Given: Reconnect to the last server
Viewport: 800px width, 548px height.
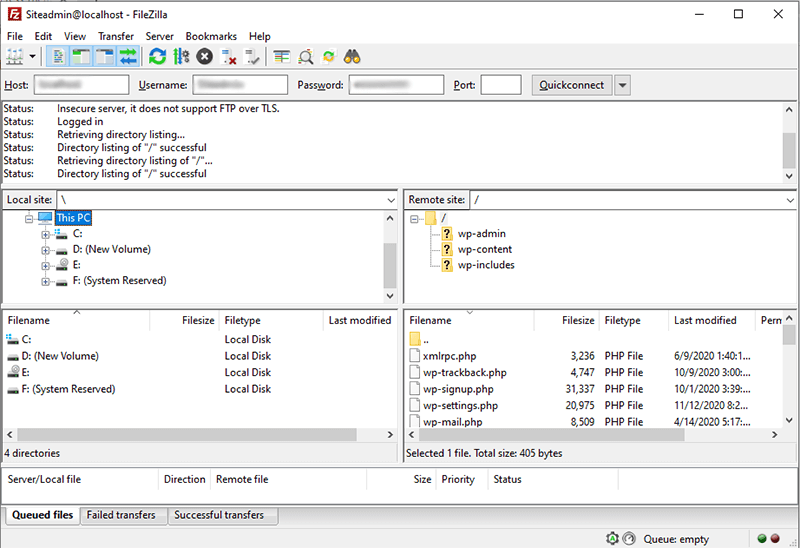Looking at the screenshot, I should [x=252, y=57].
